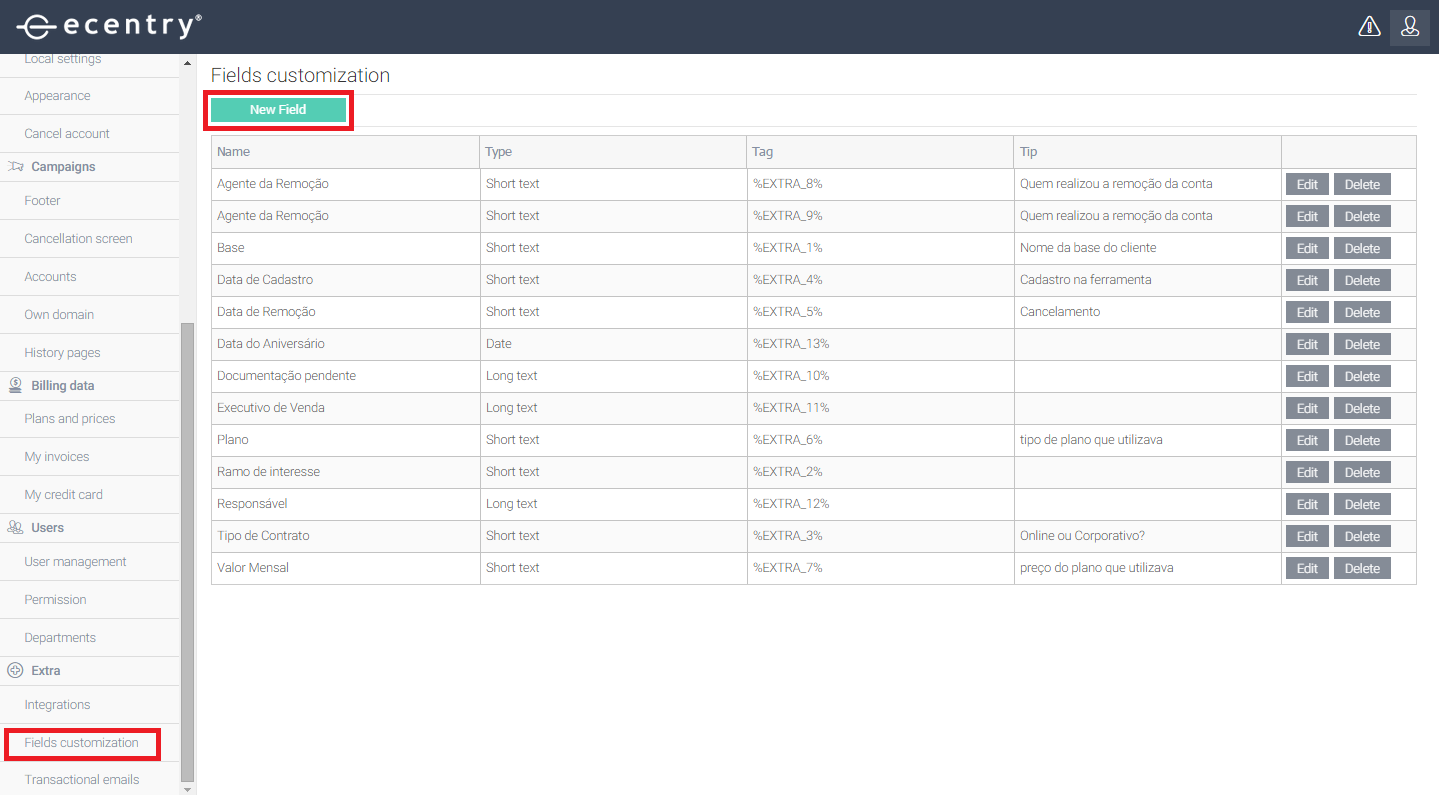
Task: Click the Name column header
Action: click(x=234, y=152)
